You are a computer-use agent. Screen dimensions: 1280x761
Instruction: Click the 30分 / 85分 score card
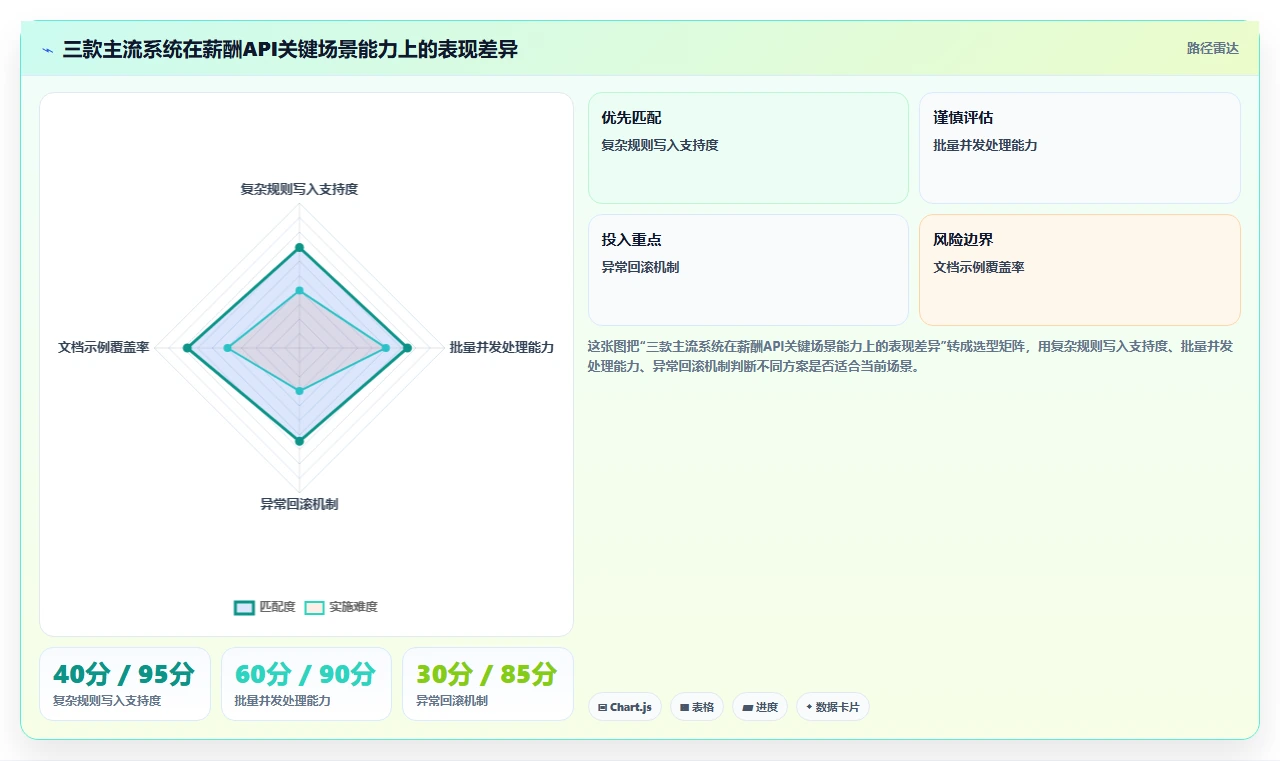pos(488,684)
